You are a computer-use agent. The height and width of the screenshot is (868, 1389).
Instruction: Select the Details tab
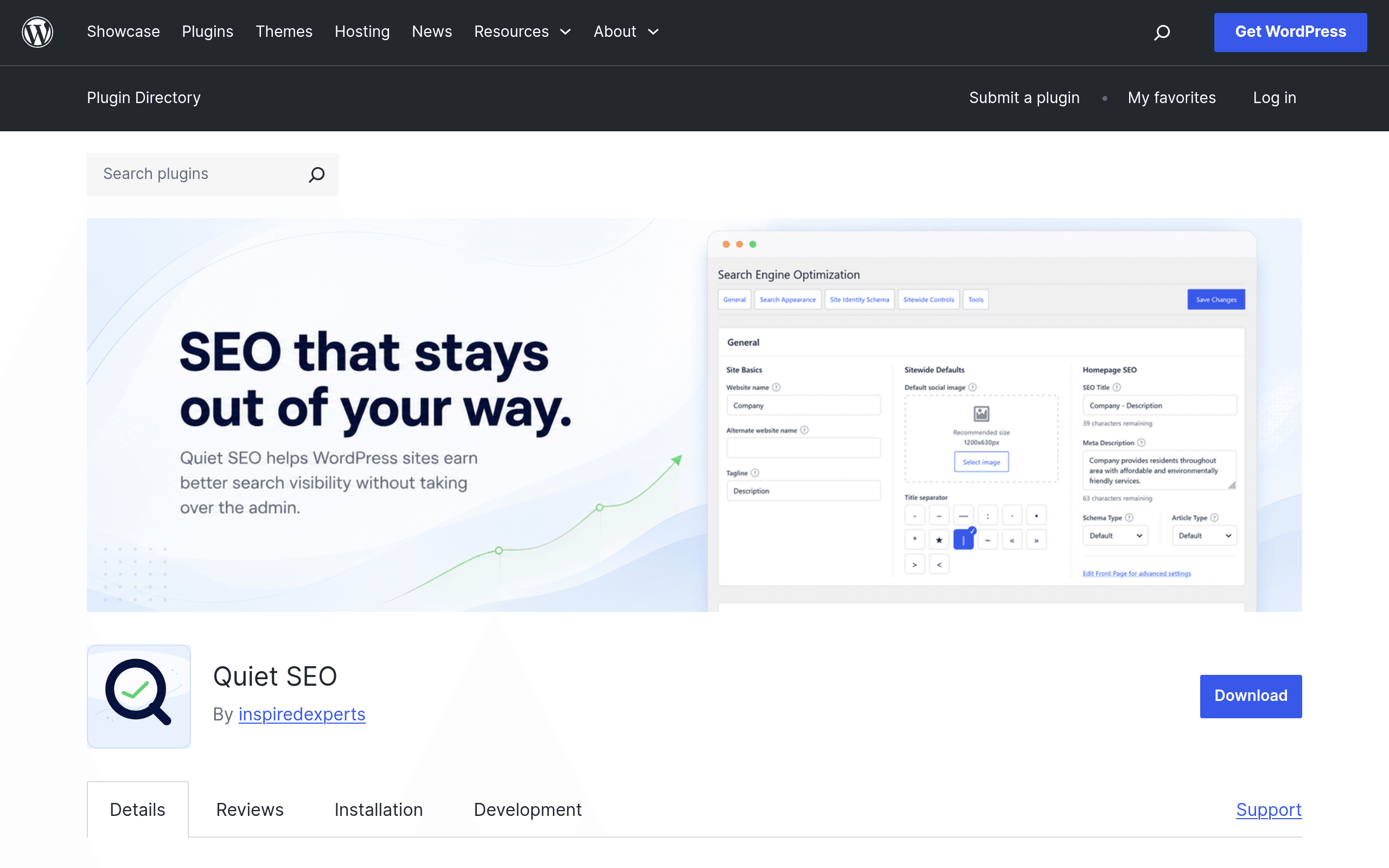(x=138, y=809)
